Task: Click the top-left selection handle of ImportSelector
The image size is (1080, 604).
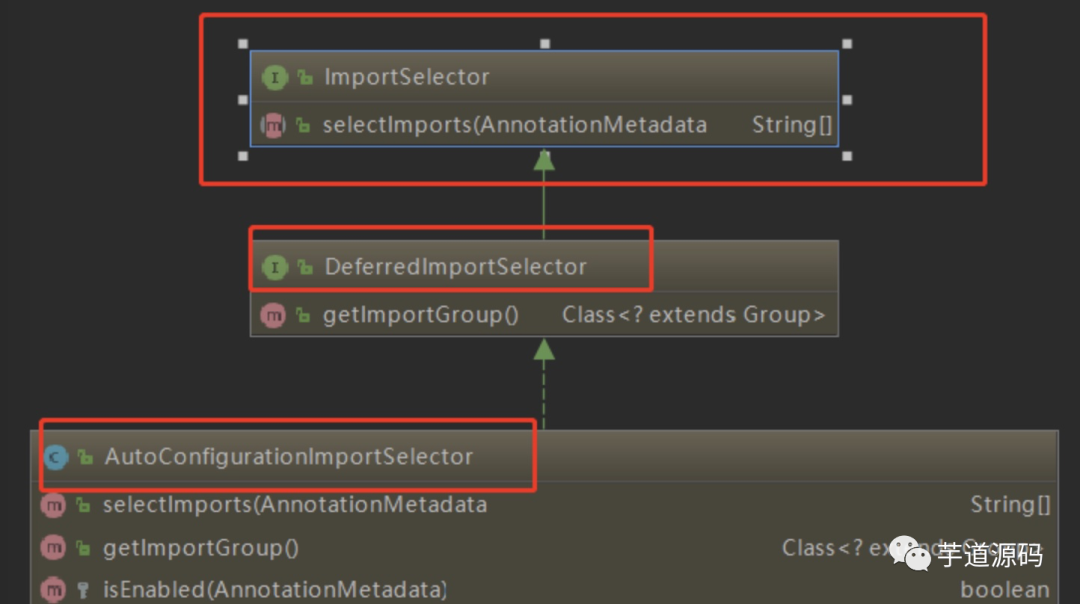Action: coord(242,44)
